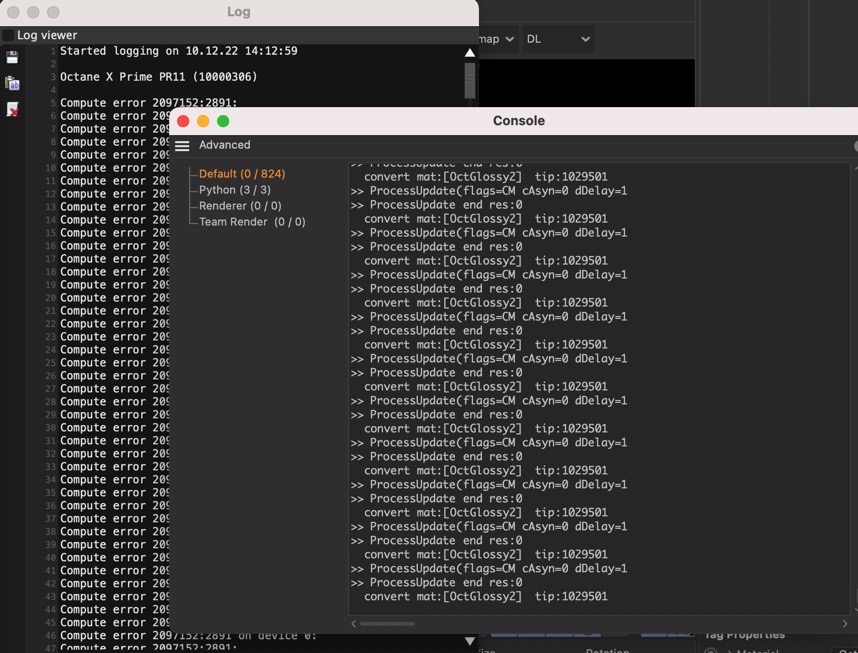Expand the Material row under Tag Properties
The height and width of the screenshot is (653, 858).
click(729, 650)
